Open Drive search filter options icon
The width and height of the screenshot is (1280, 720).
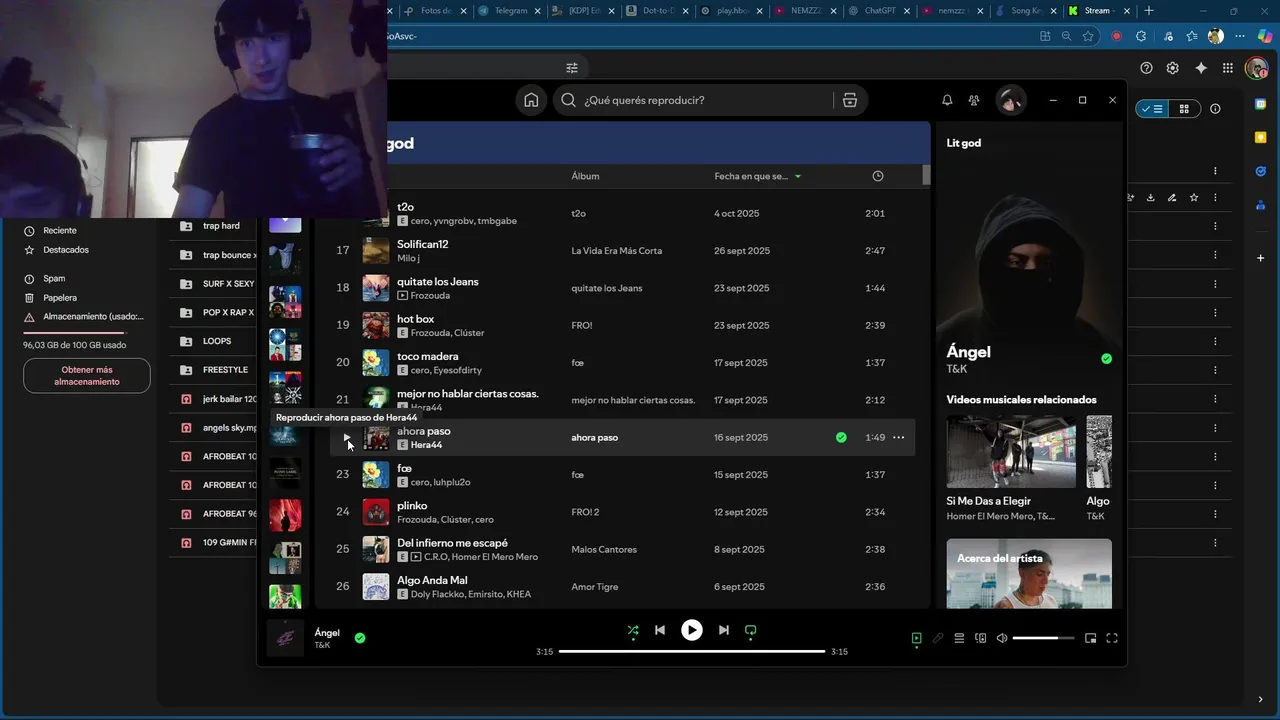pyautogui.click(x=572, y=68)
